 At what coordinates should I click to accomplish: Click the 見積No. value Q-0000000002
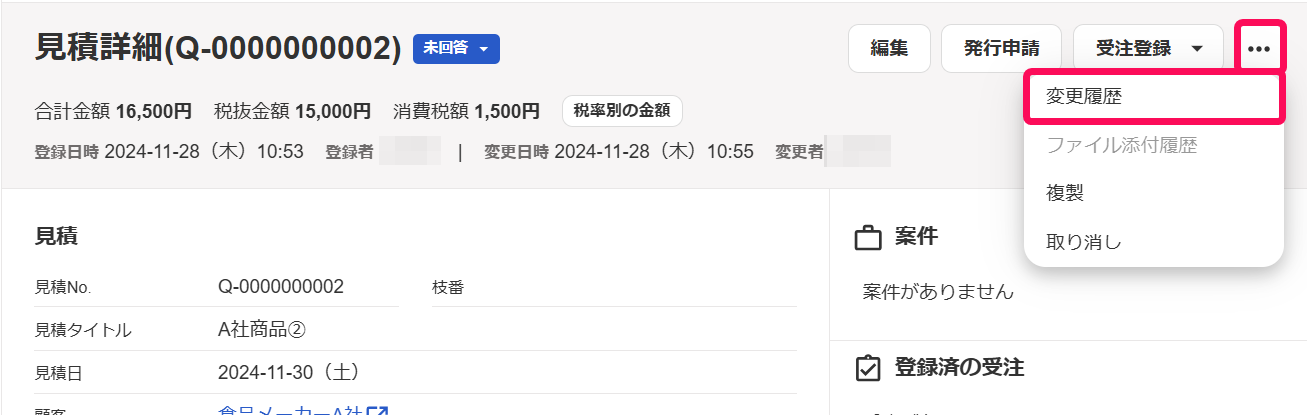point(281,287)
